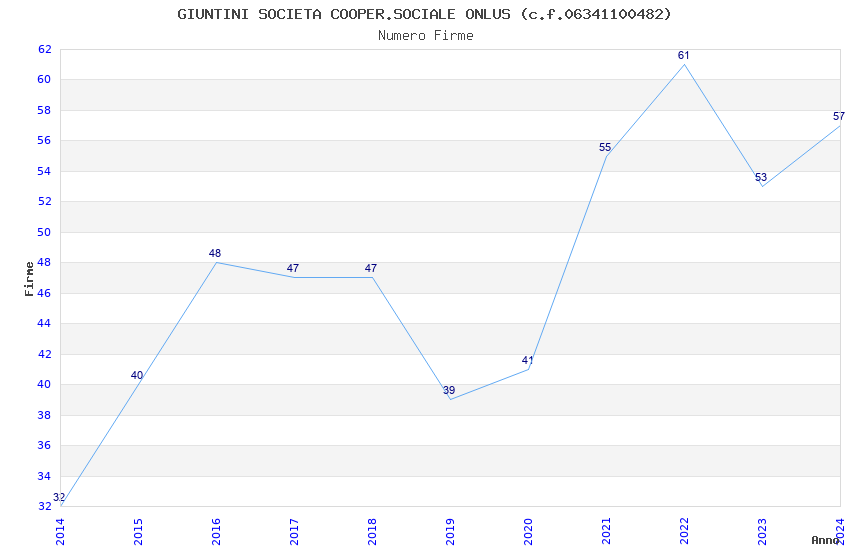Click the y-axis tick value 44
Screen dimensions: 850x550
(44, 323)
